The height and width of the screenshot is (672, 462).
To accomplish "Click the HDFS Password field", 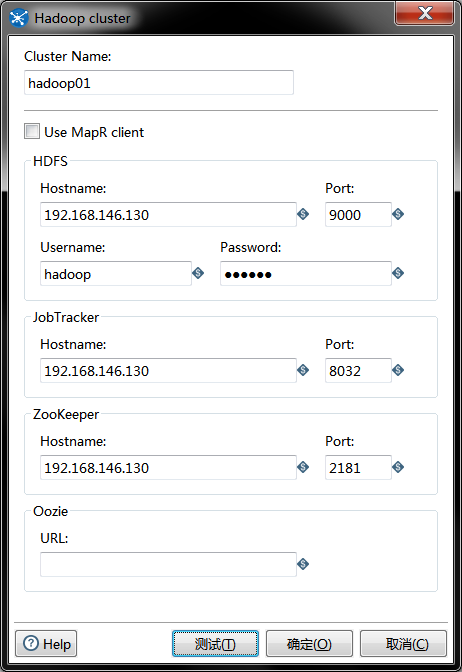I will 306,273.
